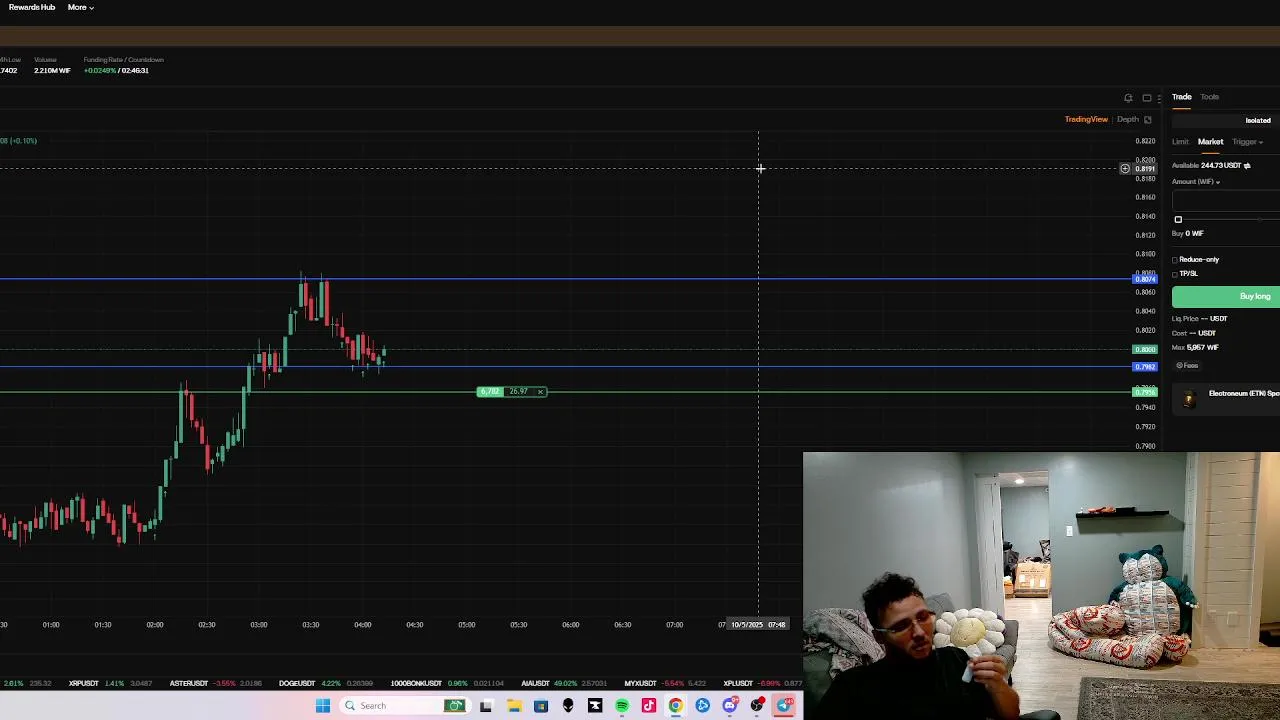1280x720 pixels.
Task: Select the Limit order tab
Action: pyautogui.click(x=1180, y=142)
